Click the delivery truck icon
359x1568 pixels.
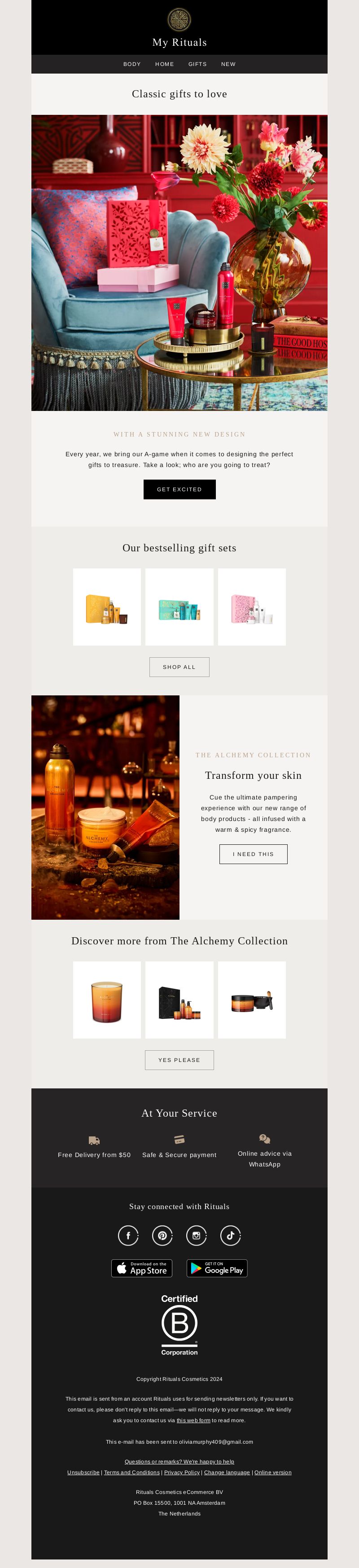click(x=94, y=1140)
